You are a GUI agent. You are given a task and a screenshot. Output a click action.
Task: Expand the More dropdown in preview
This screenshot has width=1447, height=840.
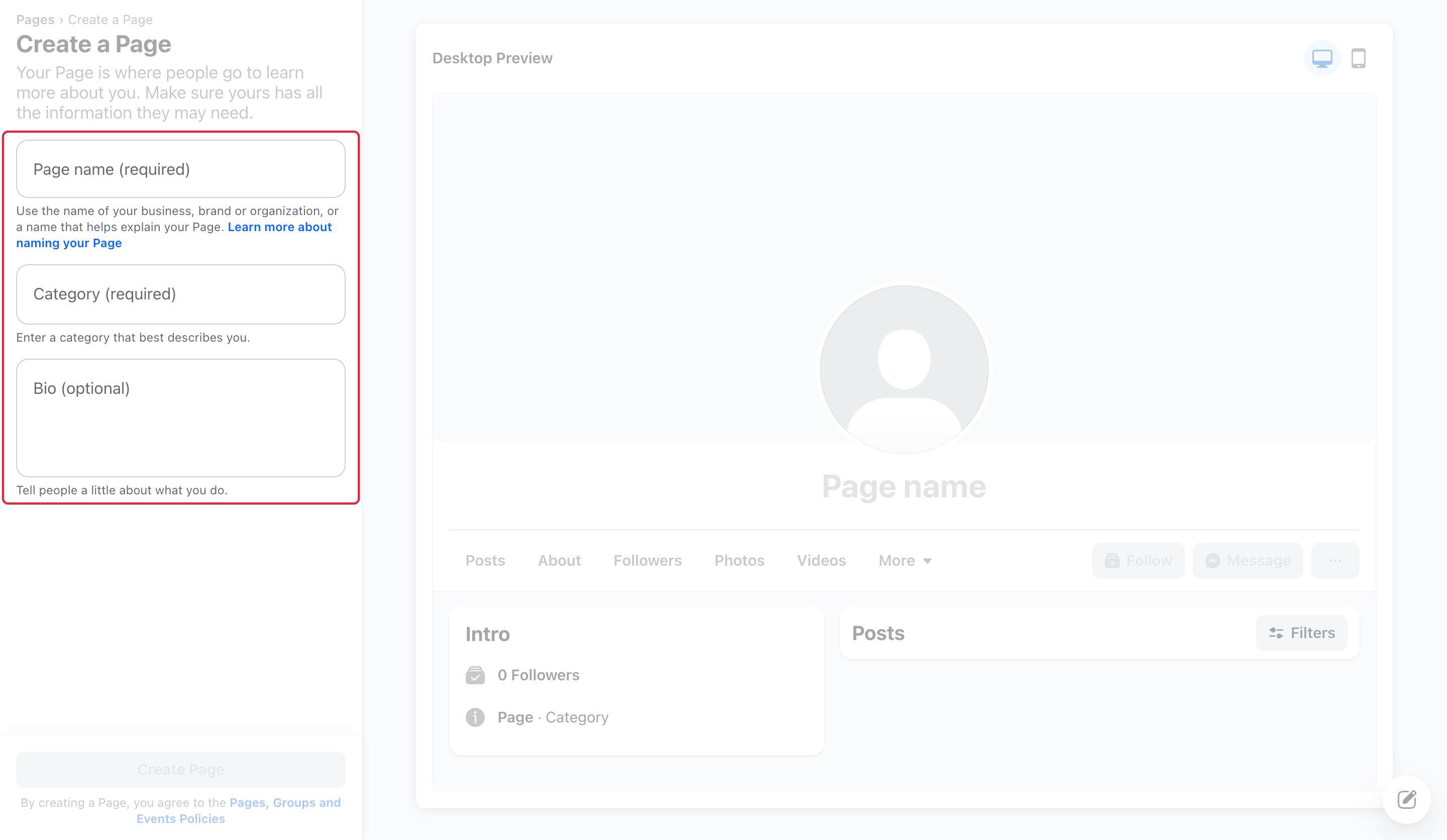(x=905, y=560)
